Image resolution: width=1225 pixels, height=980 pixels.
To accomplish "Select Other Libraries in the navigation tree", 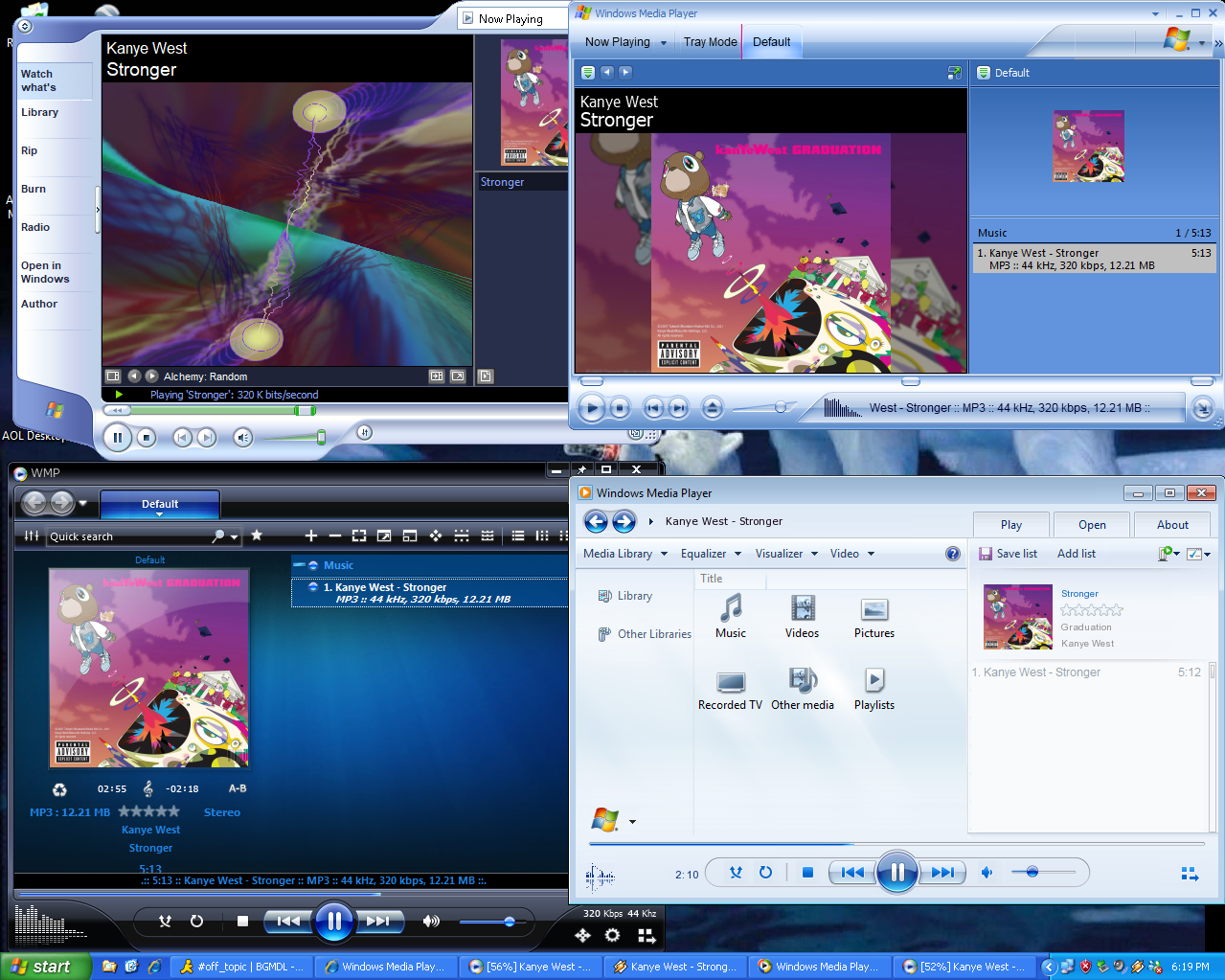I will [645, 634].
